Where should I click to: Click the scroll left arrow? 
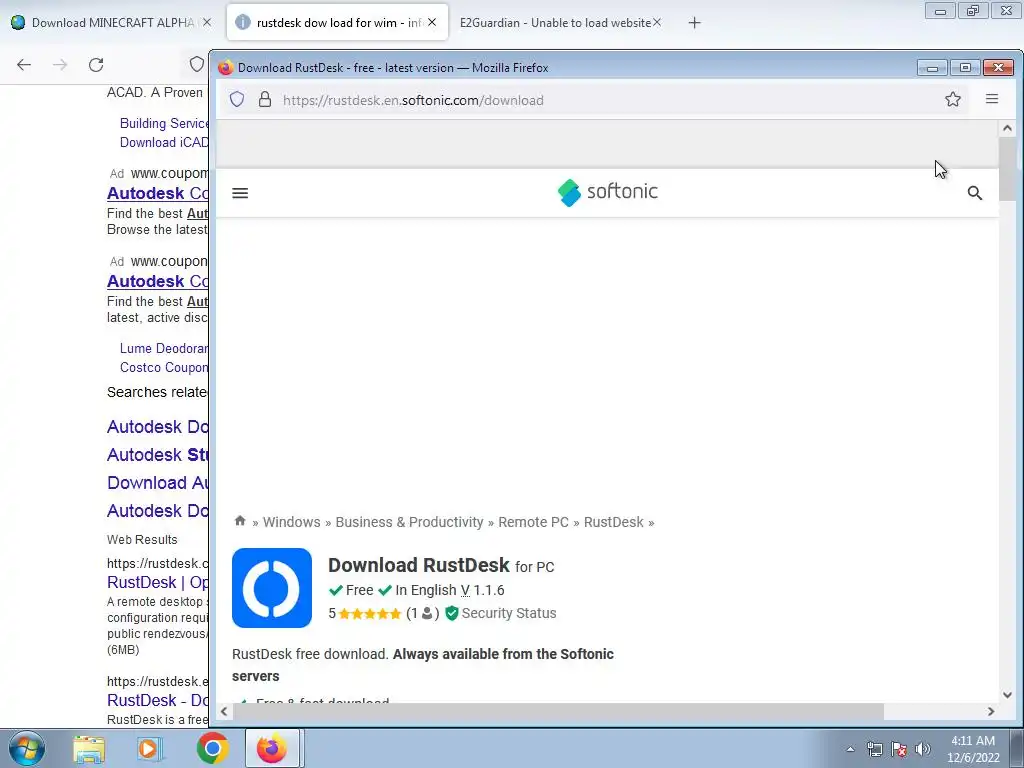click(x=224, y=711)
